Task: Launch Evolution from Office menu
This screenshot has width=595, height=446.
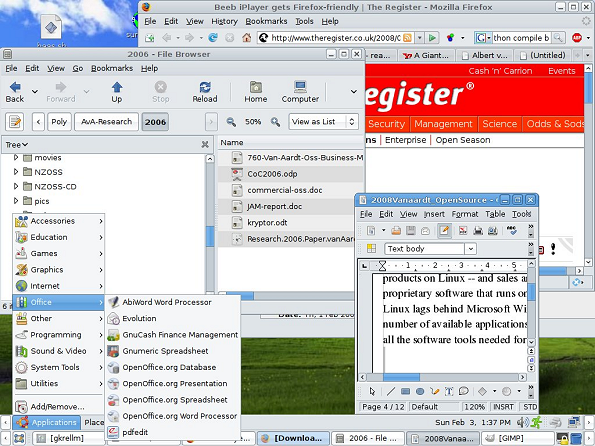Action: pos(173,318)
